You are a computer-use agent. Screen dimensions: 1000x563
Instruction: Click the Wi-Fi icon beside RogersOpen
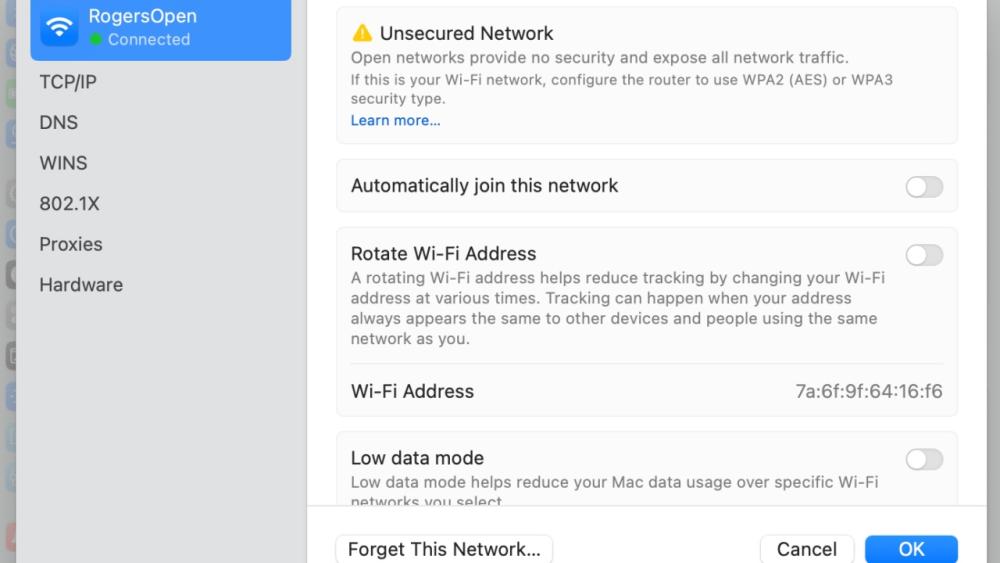pos(59,27)
